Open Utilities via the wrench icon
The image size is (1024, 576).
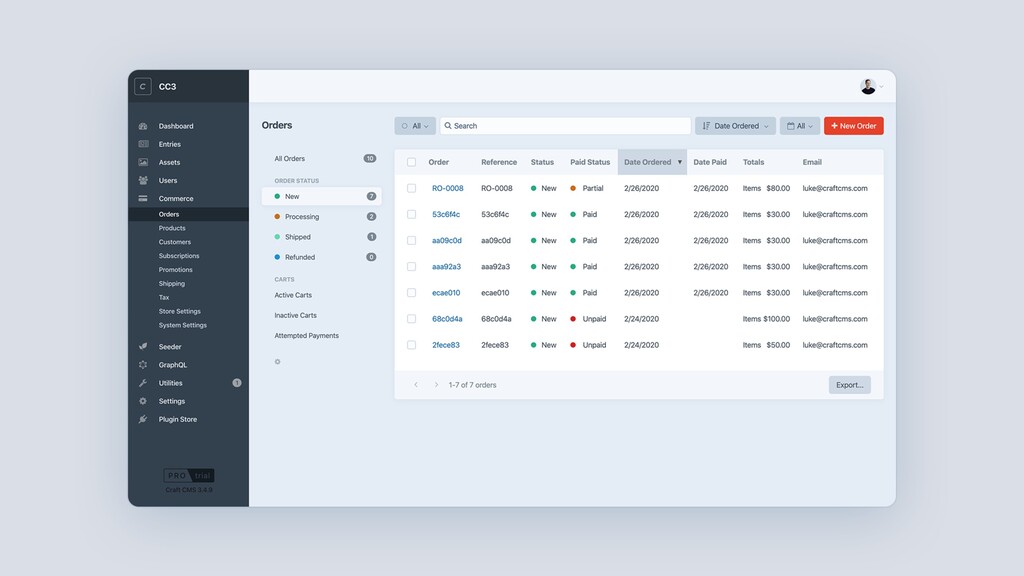point(143,383)
